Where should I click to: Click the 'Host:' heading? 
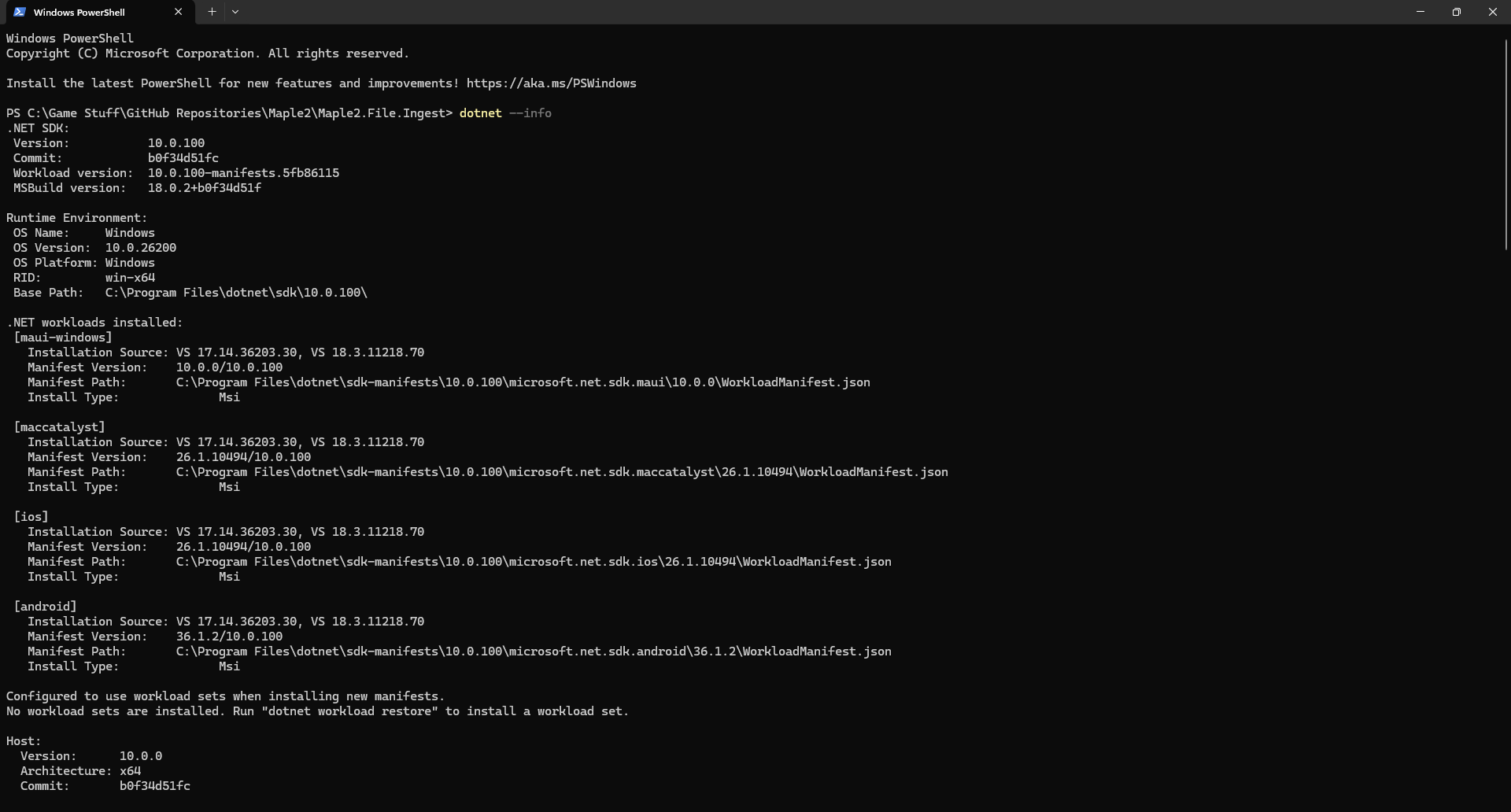point(24,741)
